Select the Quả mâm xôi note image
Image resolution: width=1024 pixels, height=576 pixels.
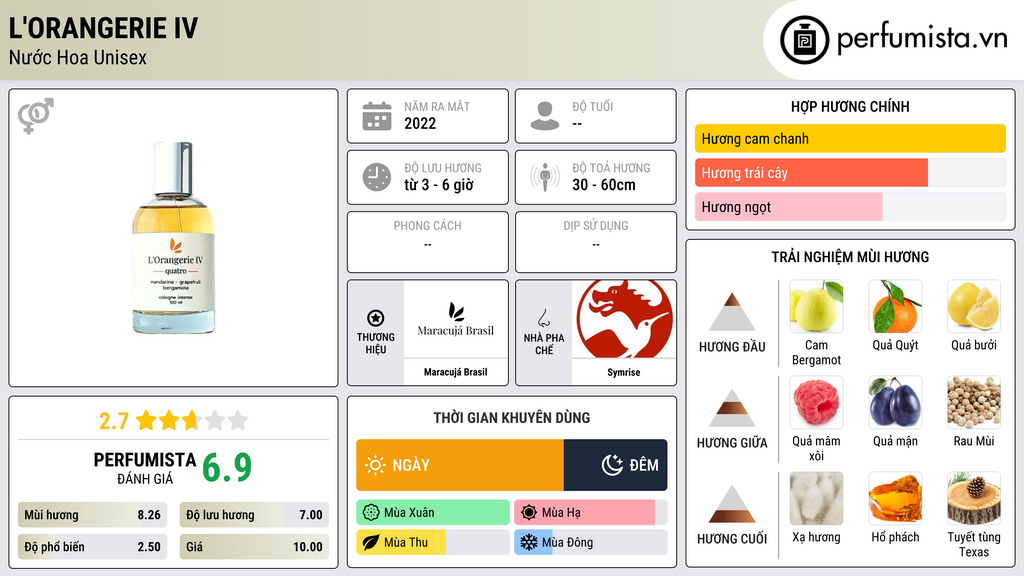[x=816, y=402]
